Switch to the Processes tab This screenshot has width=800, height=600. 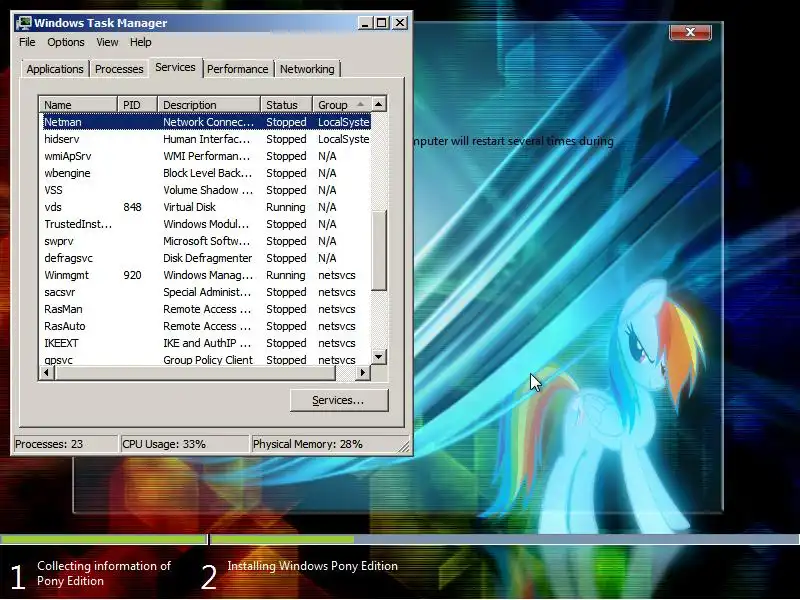(119, 69)
